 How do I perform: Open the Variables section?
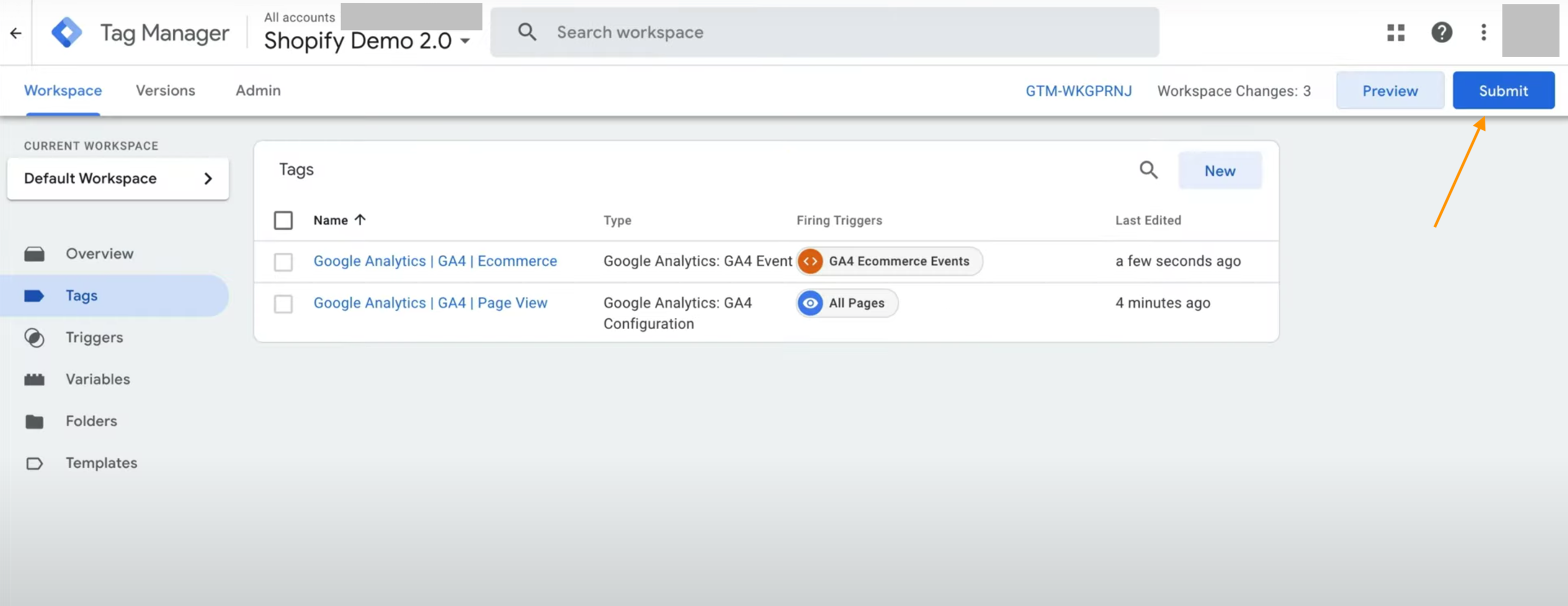[x=98, y=379]
